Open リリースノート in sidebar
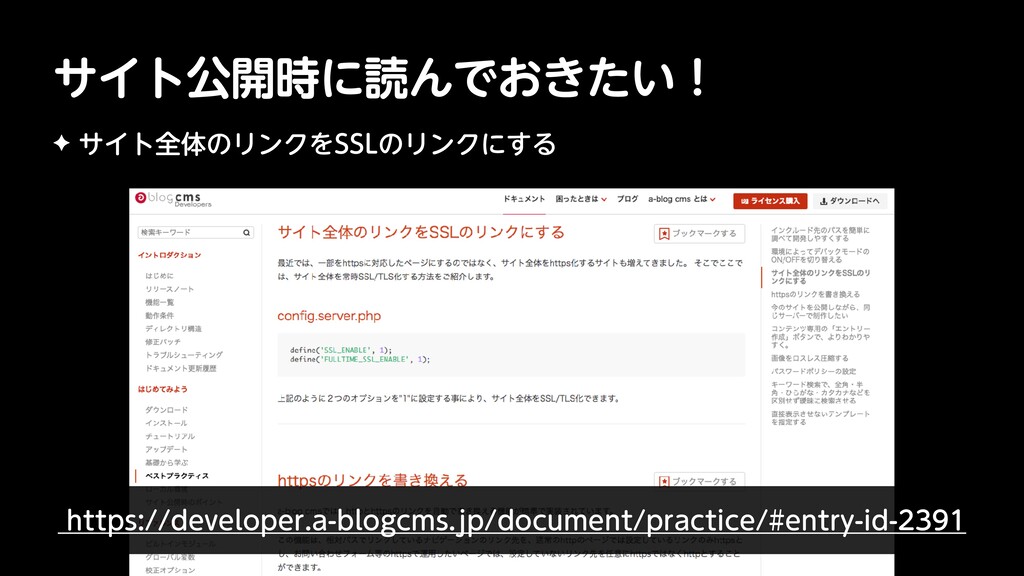 click(169, 289)
